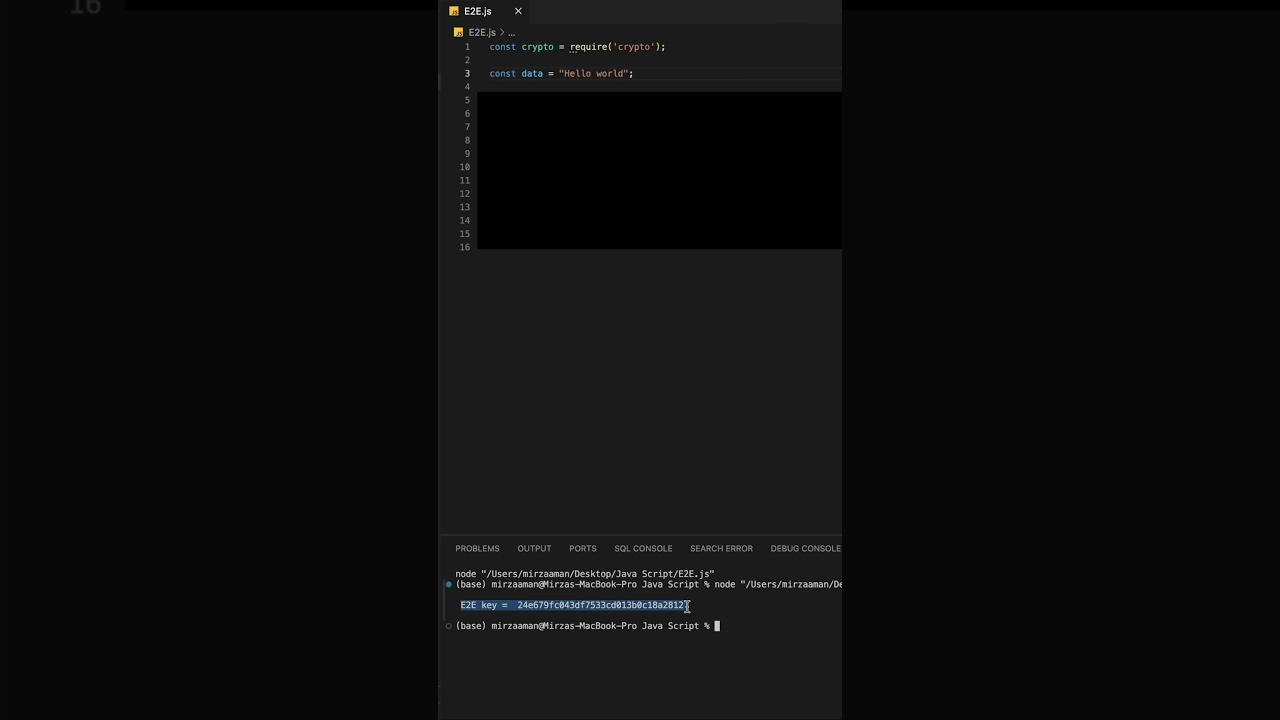Click the JS icon in the breadcrumb bar
This screenshot has width=1280, height=720.
(458, 32)
